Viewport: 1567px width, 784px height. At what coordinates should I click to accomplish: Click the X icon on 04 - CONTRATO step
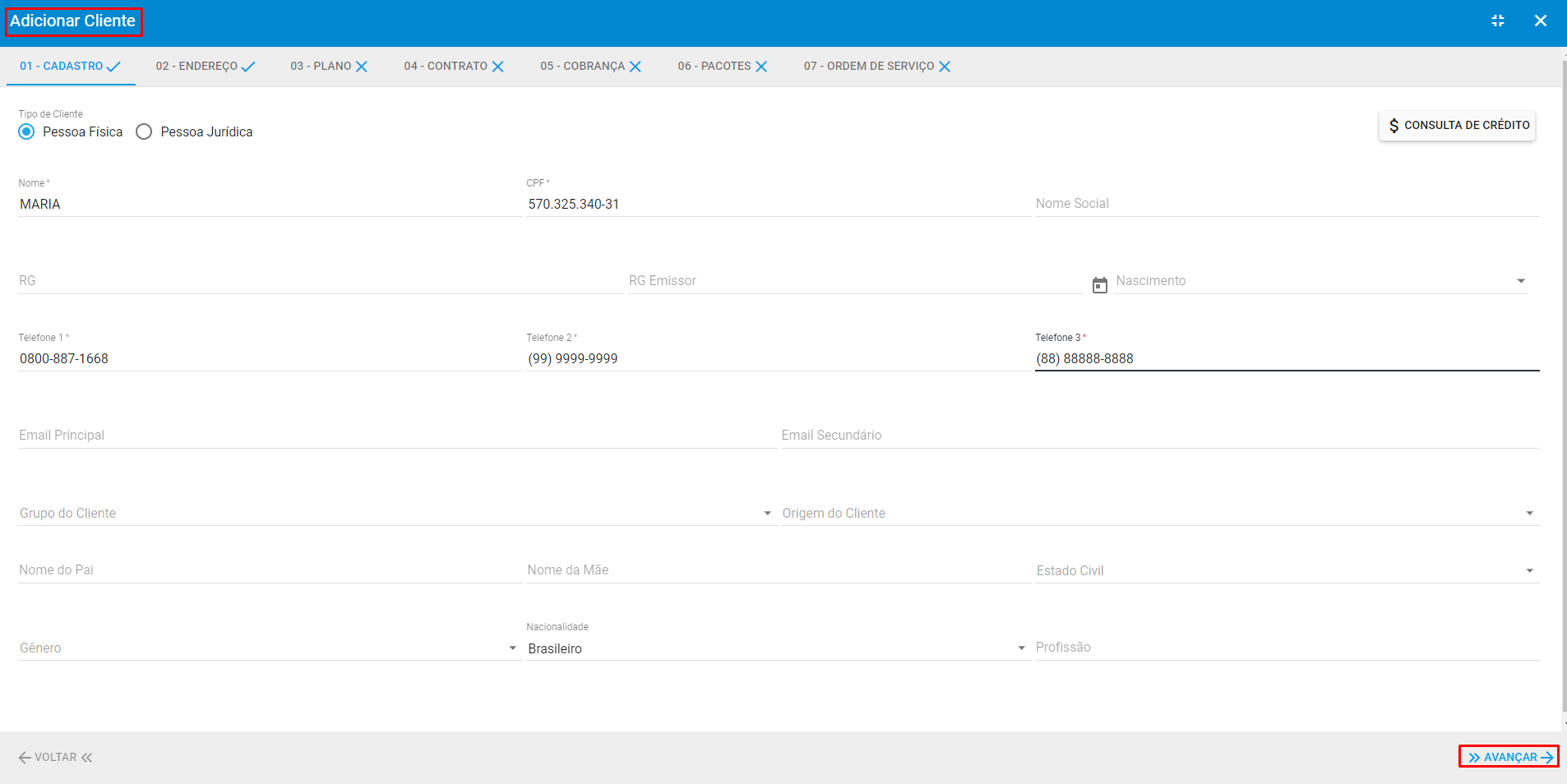coord(499,66)
